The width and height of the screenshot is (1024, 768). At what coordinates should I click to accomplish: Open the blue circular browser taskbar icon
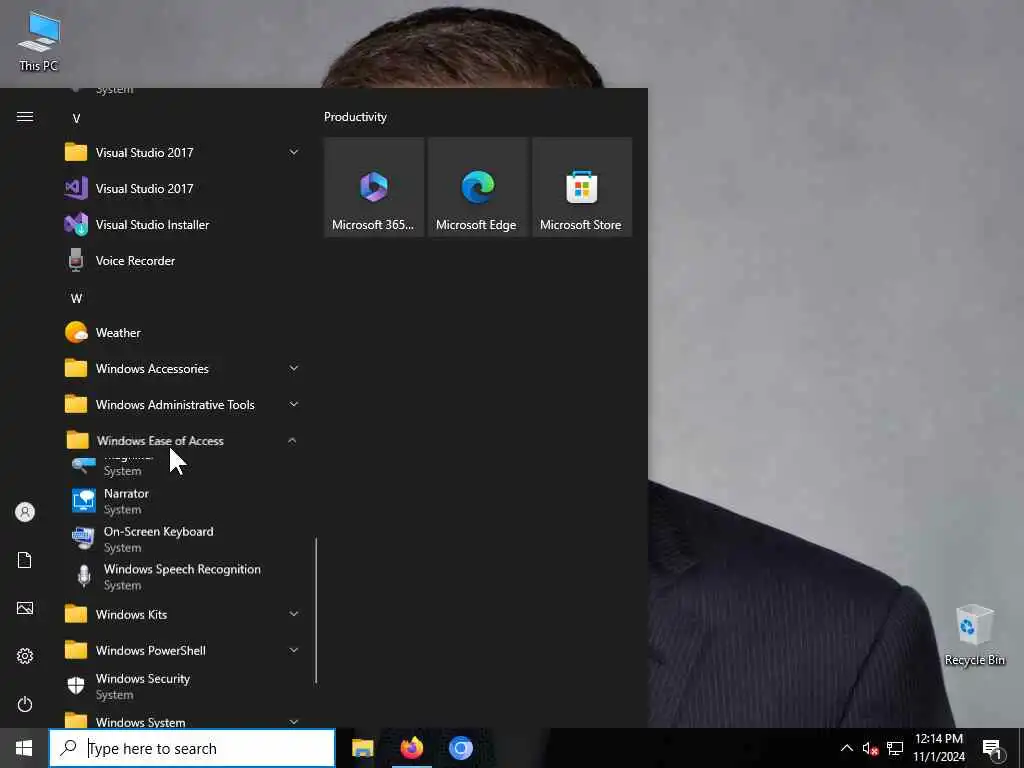[x=460, y=748]
